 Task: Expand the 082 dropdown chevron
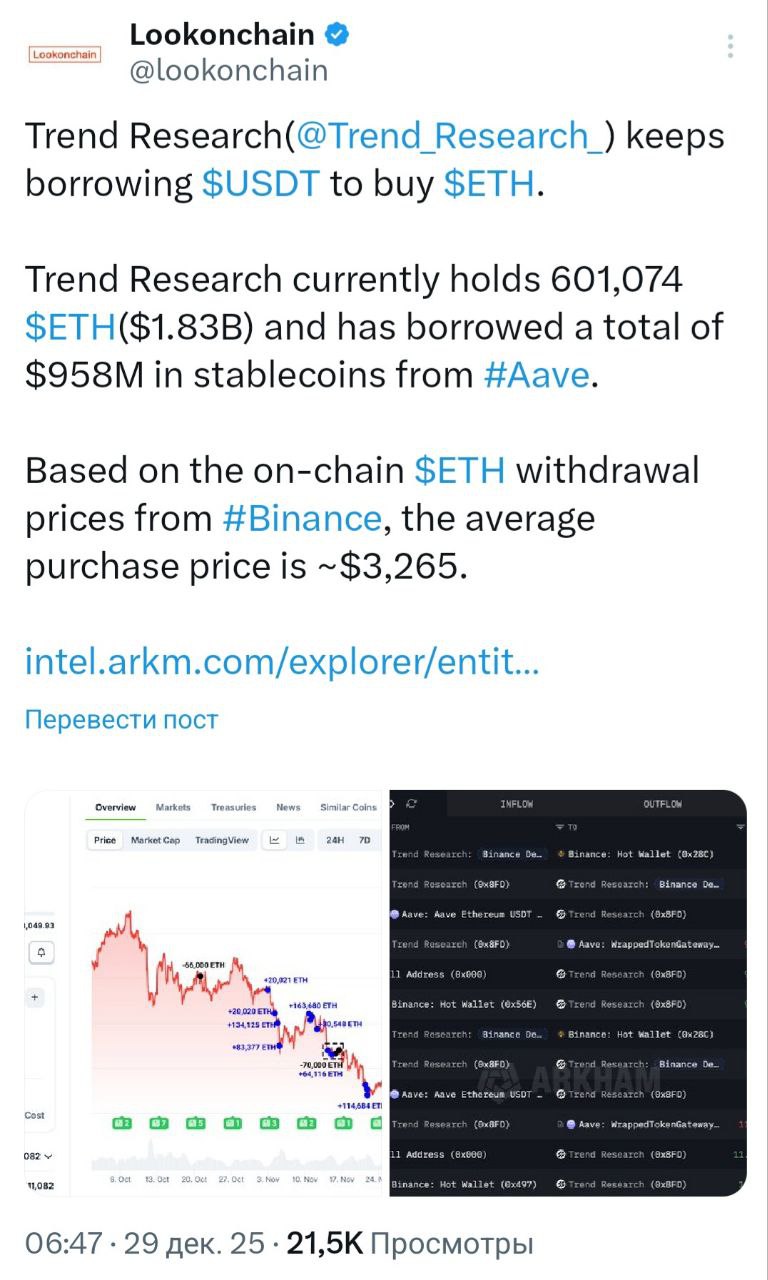click(x=47, y=1157)
